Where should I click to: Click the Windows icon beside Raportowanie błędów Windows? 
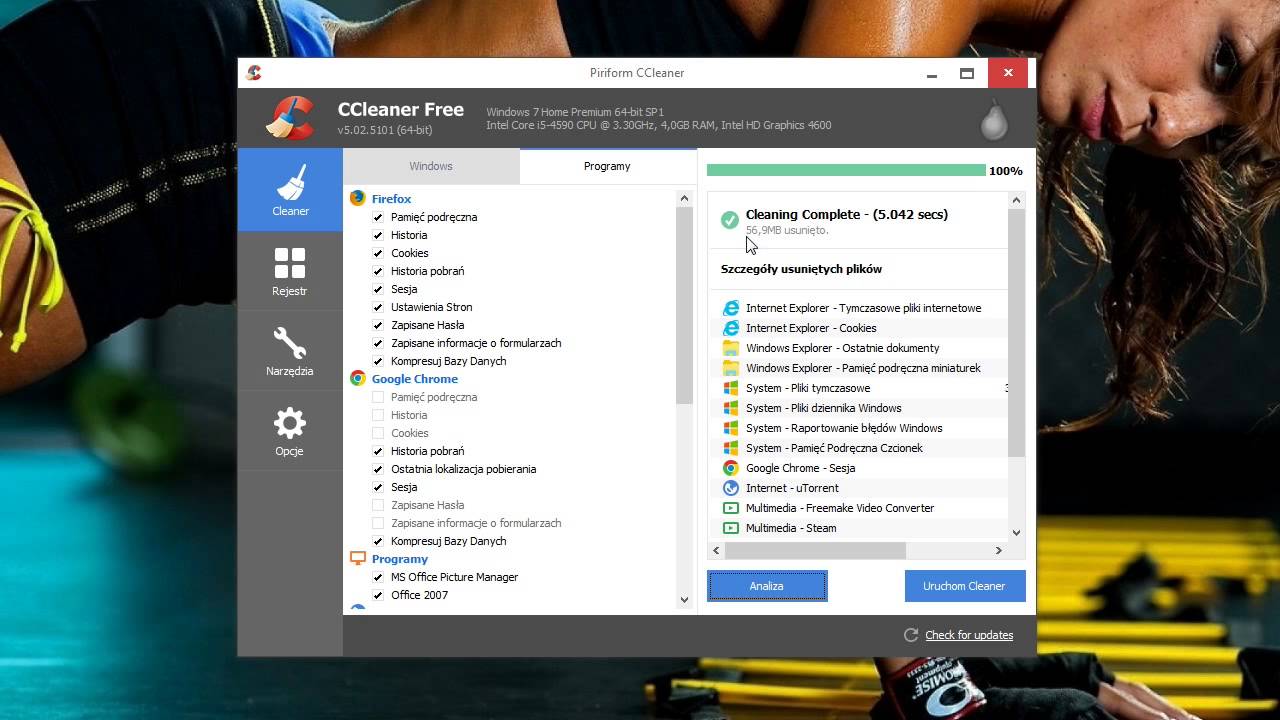[x=731, y=428]
